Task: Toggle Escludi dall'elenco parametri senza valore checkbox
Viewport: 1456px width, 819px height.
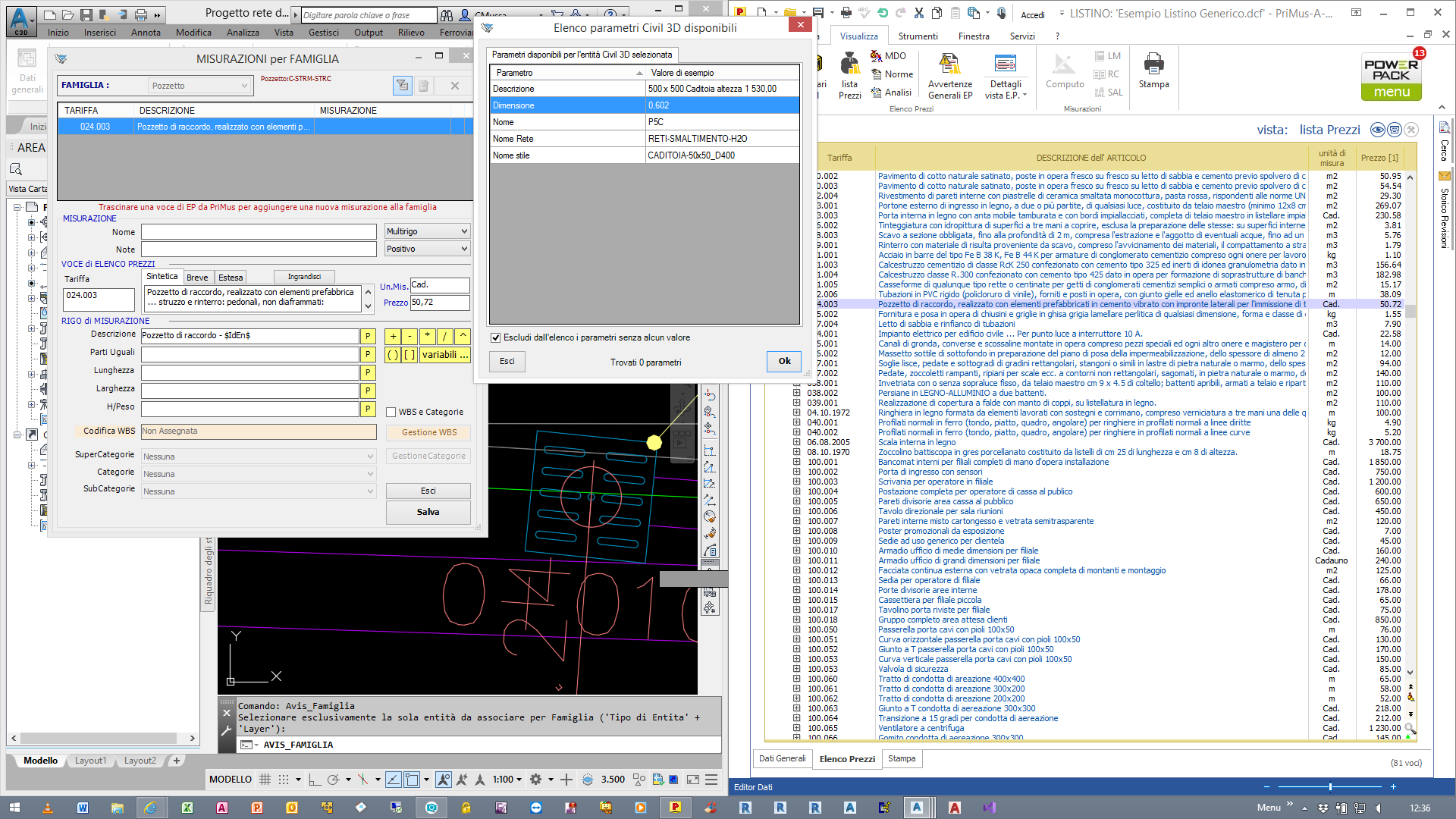Action: tap(495, 338)
